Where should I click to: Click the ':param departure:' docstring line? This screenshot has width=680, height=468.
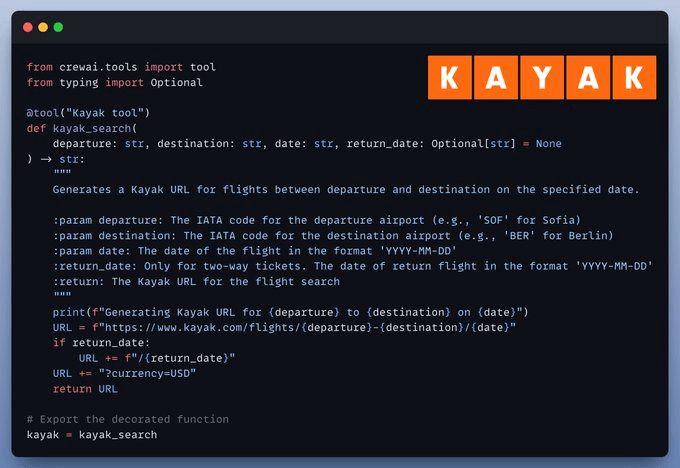pos(317,220)
